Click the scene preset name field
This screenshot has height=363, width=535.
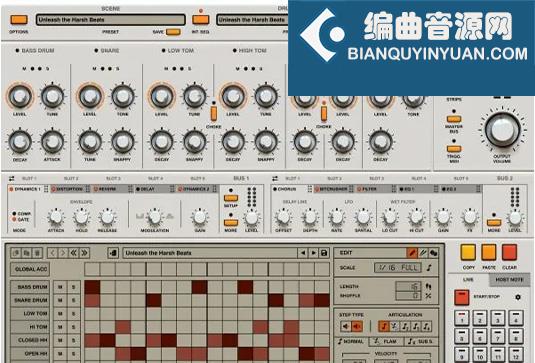tap(111, 20)
